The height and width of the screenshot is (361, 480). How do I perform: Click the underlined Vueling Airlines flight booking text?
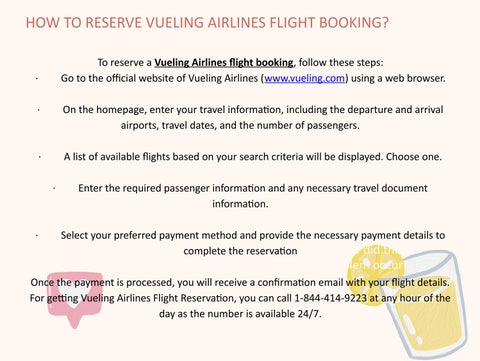(x=224, y=63)
